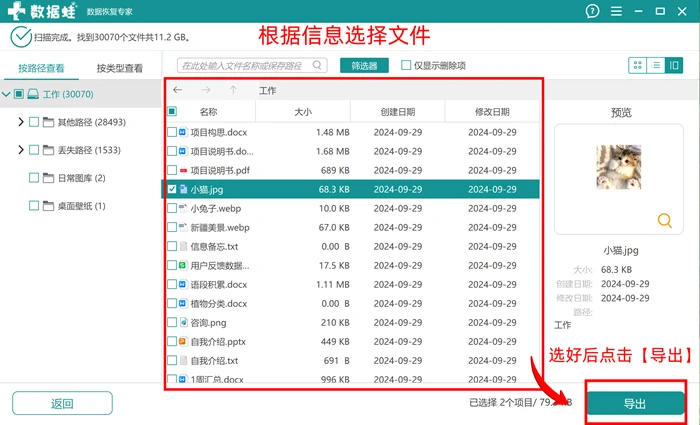Switch to the 按类型查看 tab
The width and height of the screenshot is (700, 425).
tap(120, 68)
